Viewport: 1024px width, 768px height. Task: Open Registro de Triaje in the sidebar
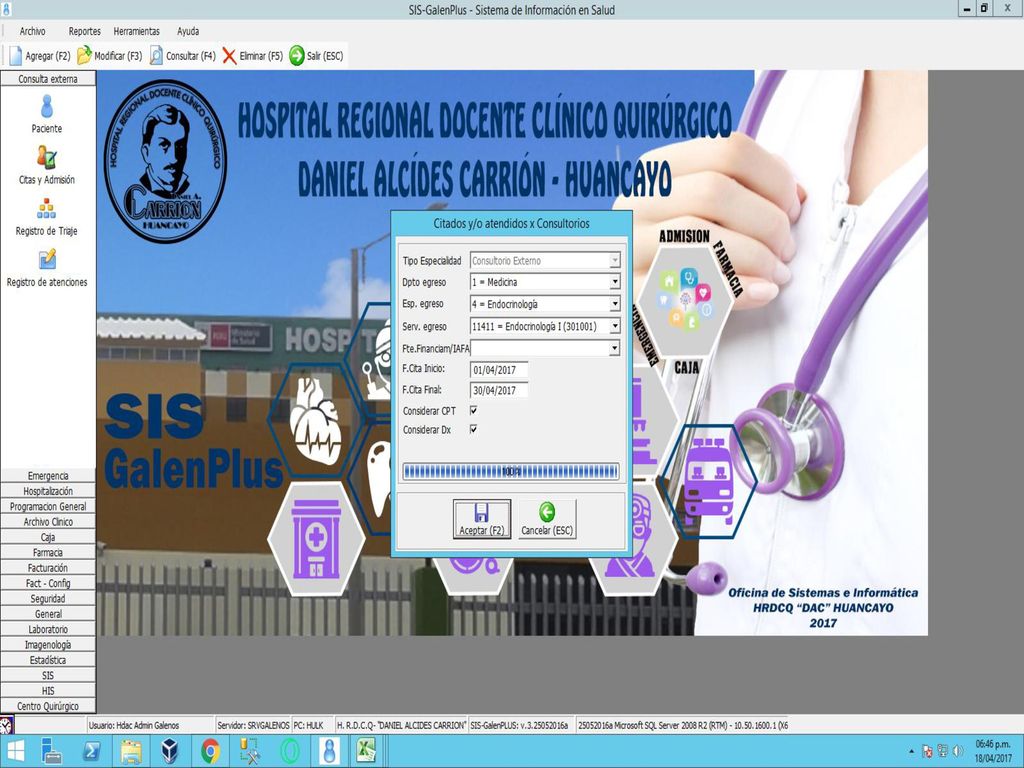click(47, 217)
